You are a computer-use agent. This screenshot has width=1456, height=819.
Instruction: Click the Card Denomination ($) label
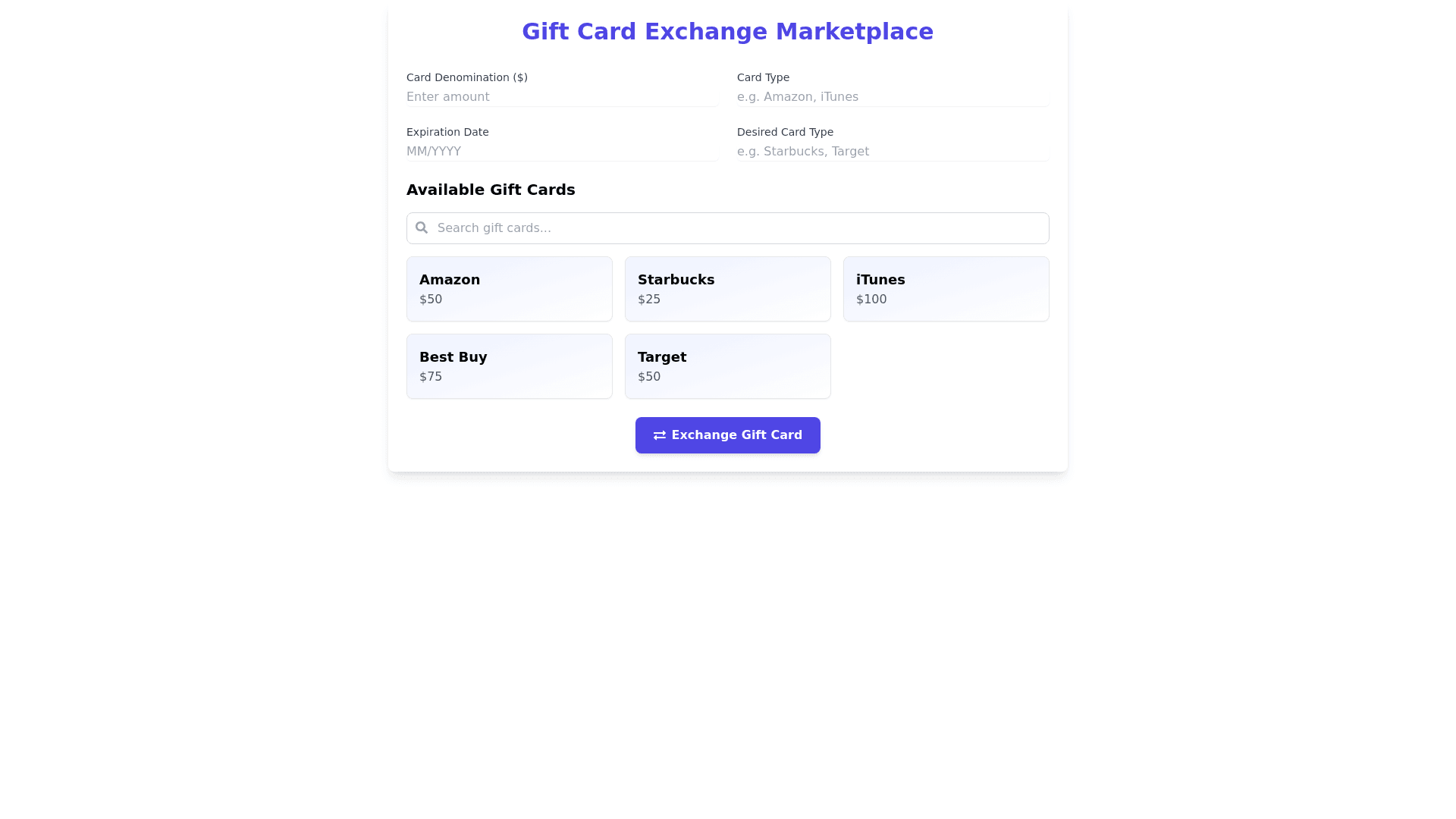click(466, 77)
